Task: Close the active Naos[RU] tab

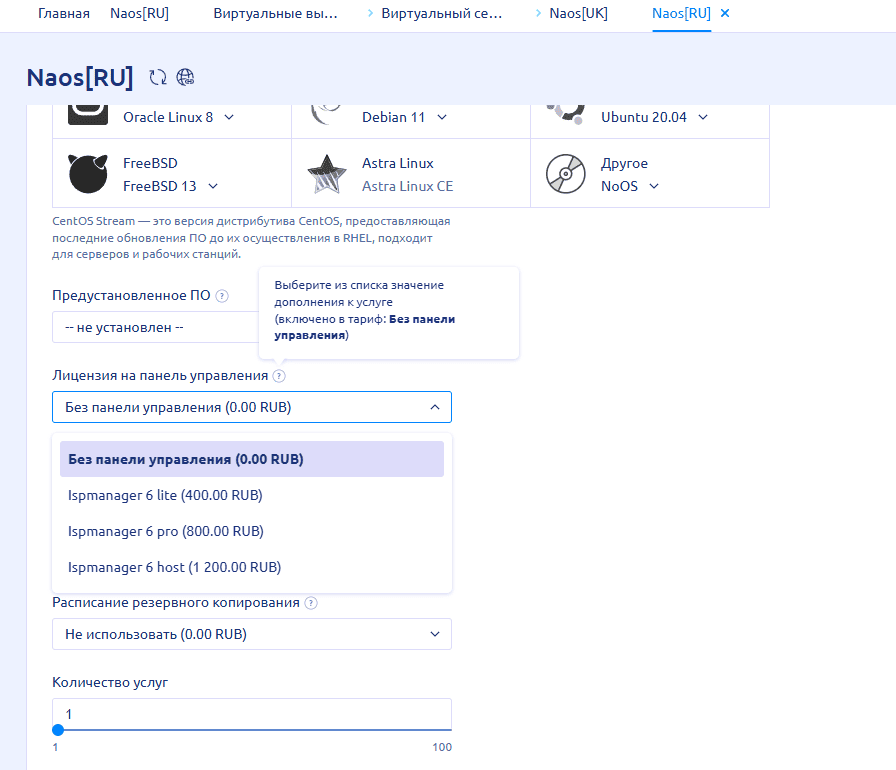Action: (725, 14)
